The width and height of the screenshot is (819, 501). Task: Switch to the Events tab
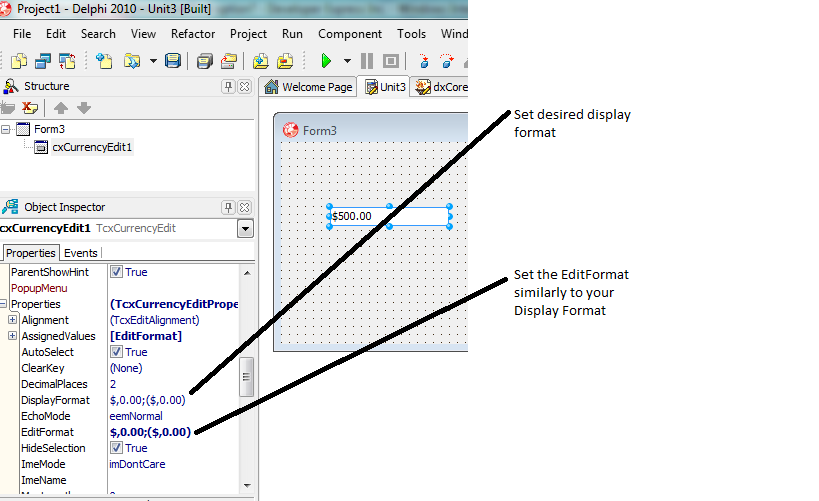(81, 253)
